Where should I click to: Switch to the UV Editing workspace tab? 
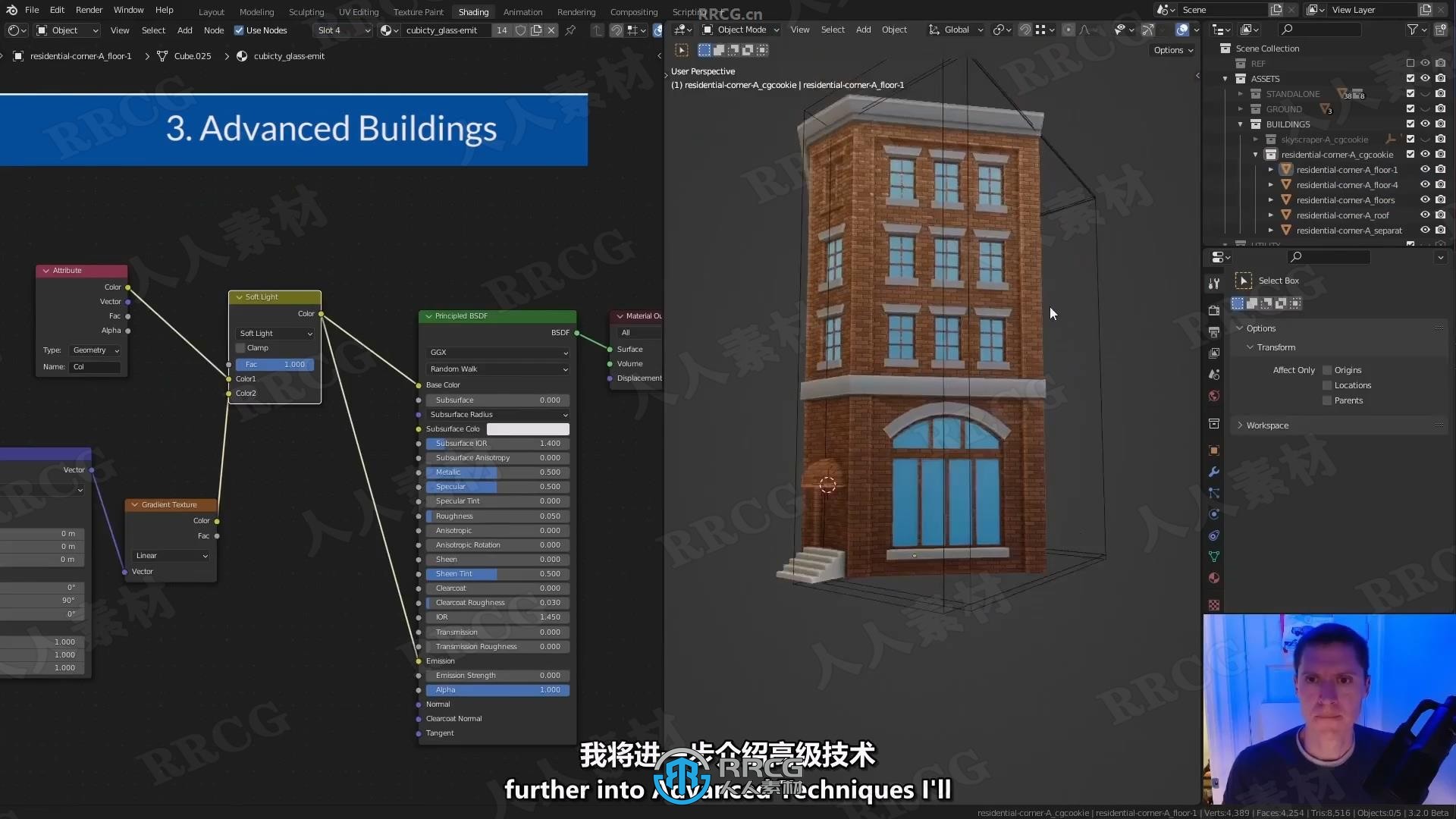click(358, 12)
